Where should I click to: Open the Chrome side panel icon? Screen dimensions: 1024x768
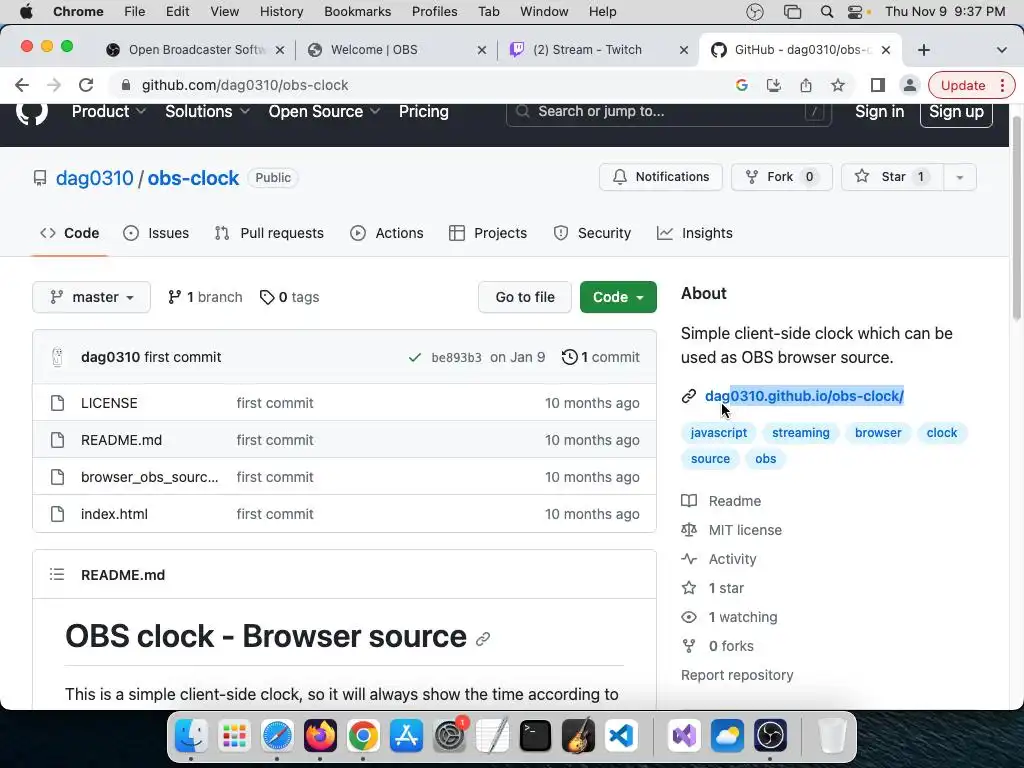pyautogui.click(x=878, y=85)
